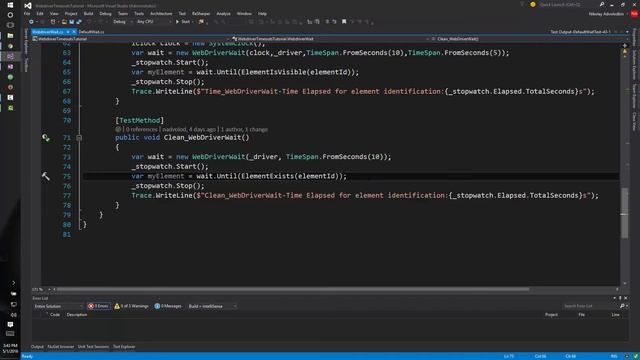The height and width of the screenshot is (360, 640).
Task: Switch to the Test Explorer tab
Action: [x=124, y=347]
